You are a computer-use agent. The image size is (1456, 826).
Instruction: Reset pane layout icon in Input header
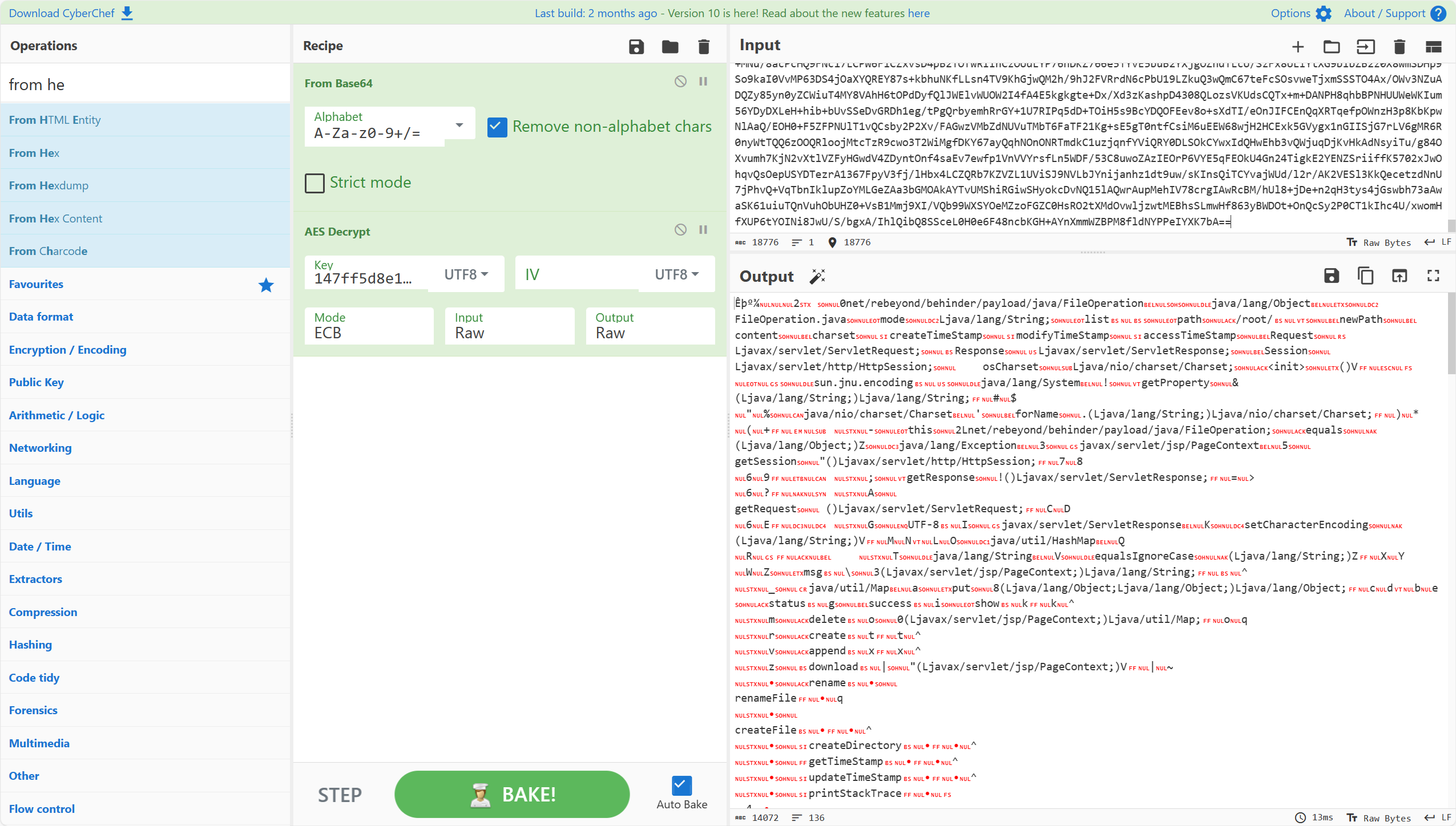(x=1434, y=46)
